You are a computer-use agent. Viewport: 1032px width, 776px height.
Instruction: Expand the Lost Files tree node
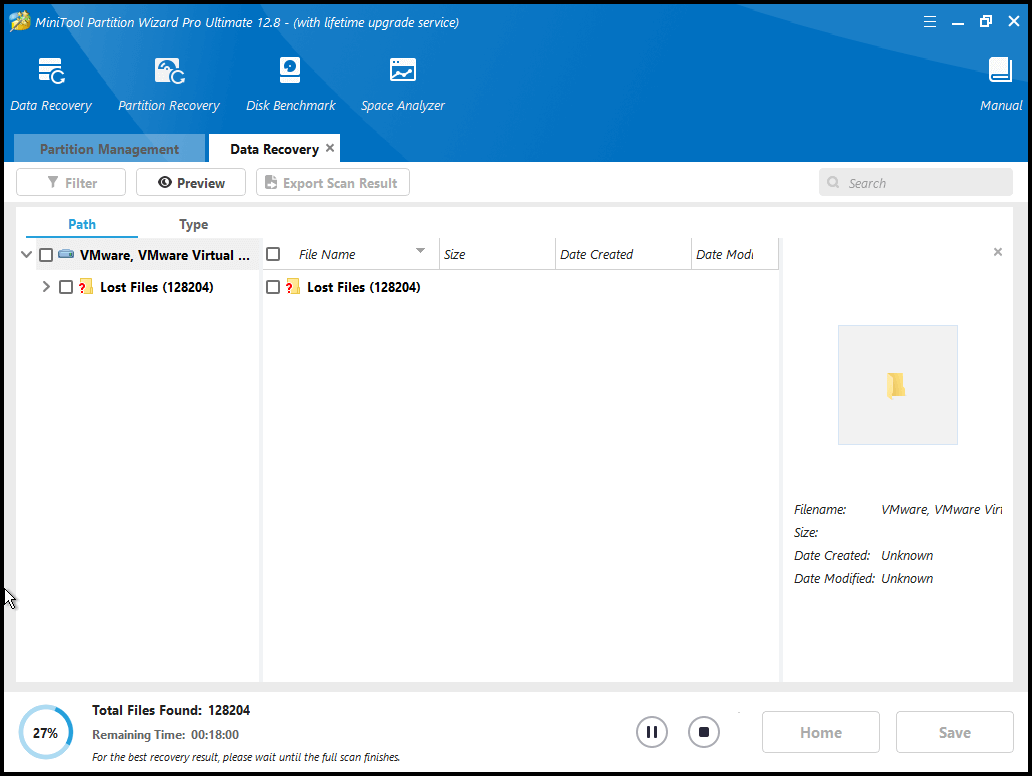46,286
